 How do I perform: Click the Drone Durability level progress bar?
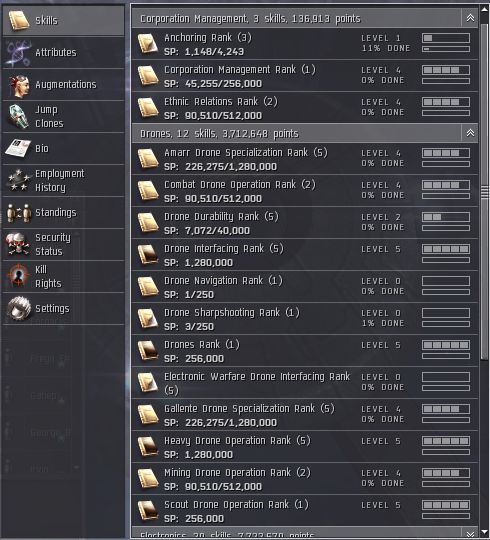pos(446,217)
